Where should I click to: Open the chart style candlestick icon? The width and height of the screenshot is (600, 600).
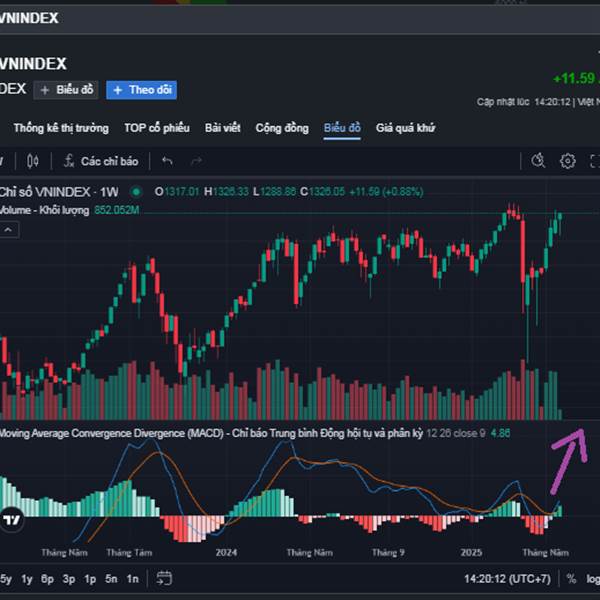[x=33, y=161]
